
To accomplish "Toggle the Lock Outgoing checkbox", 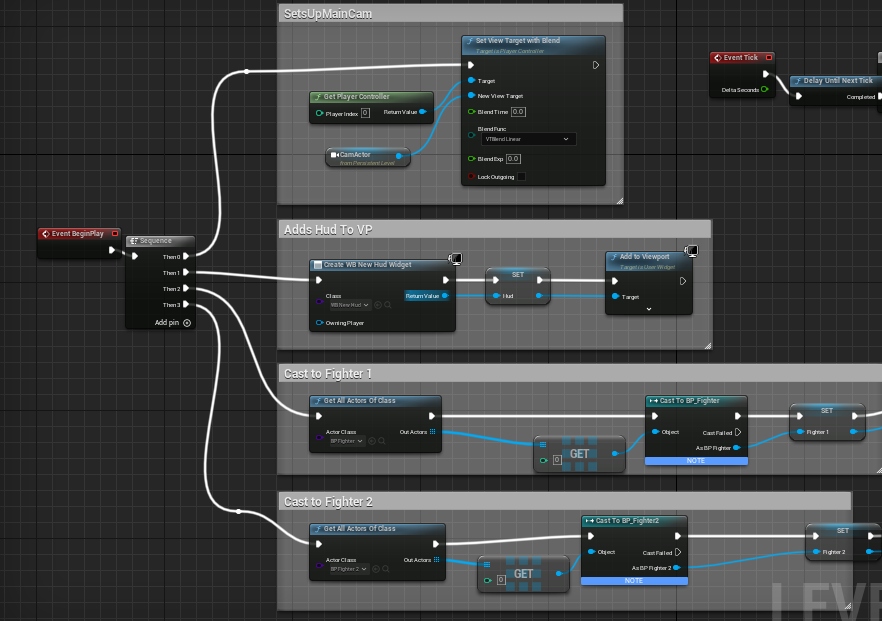I will 521,177.
